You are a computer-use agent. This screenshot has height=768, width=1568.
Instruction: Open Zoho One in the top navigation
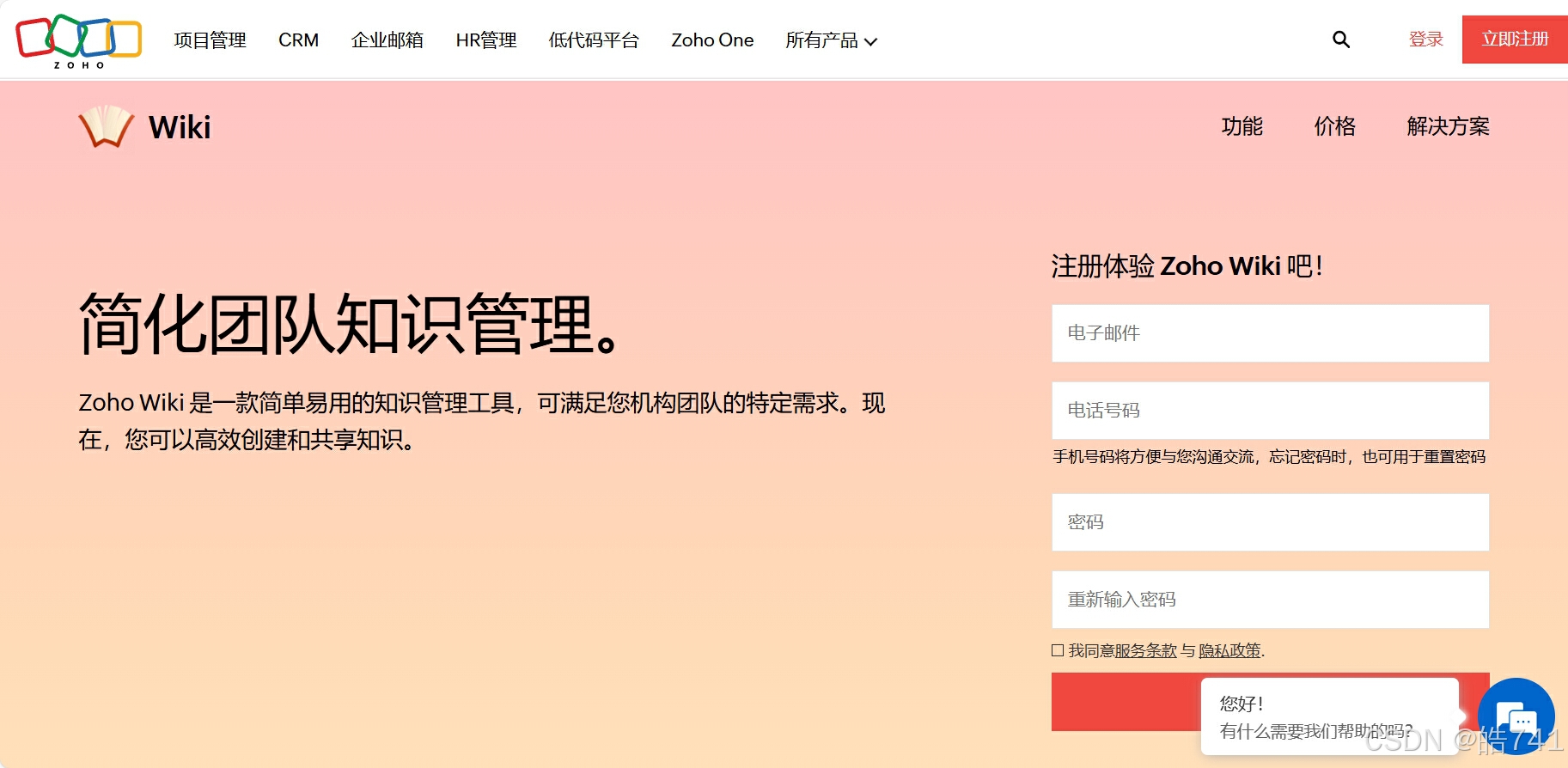[712, 40]
